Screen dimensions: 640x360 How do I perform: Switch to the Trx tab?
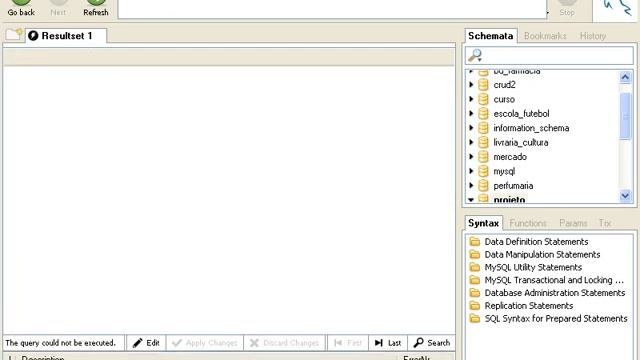tap(605, 223)
